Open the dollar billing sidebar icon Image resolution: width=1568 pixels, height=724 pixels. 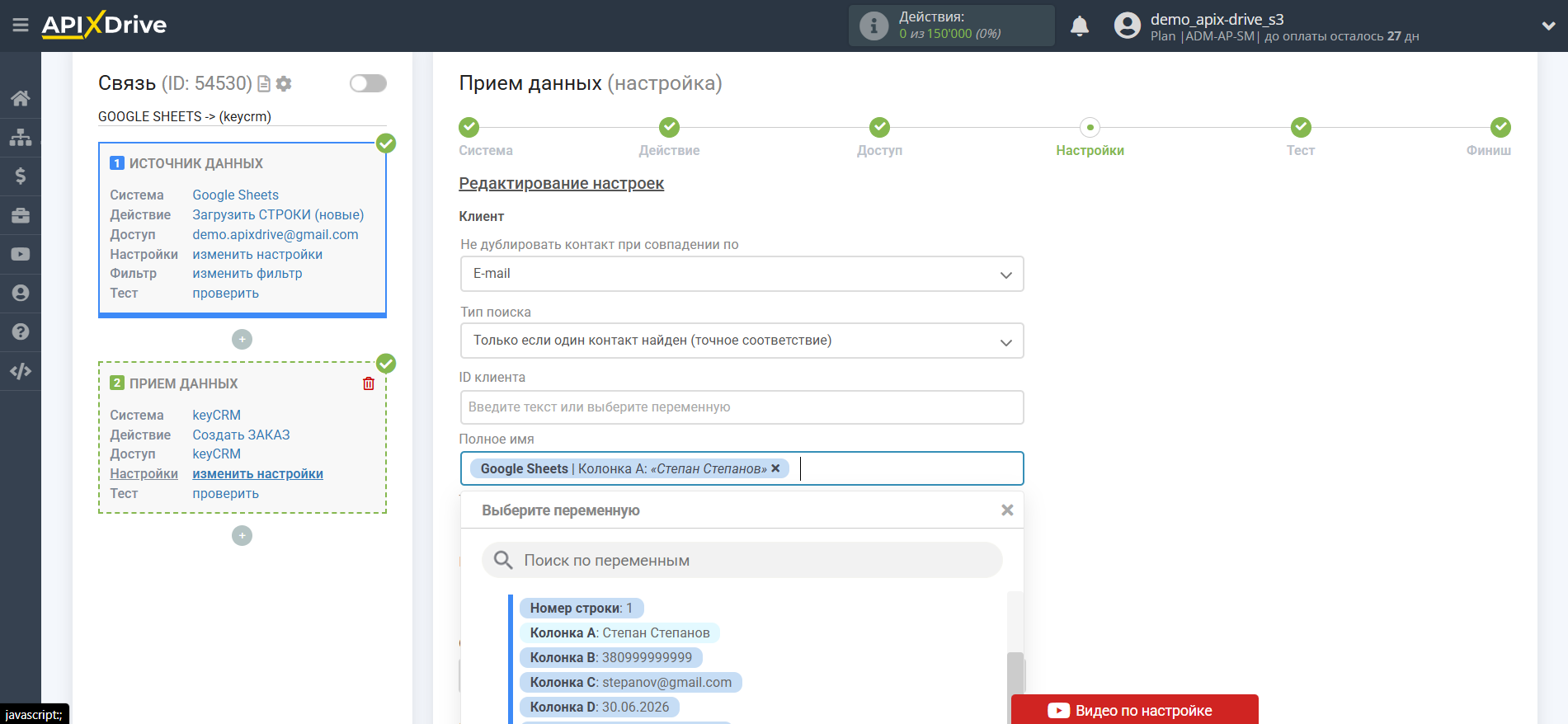coord(21,176)
